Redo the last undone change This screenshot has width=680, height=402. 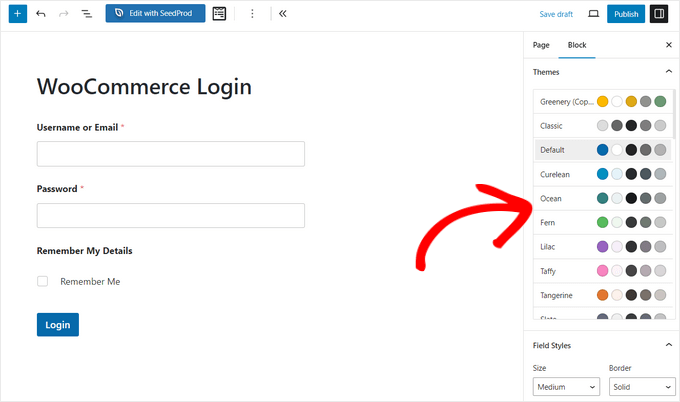click(x=64, y=14)
